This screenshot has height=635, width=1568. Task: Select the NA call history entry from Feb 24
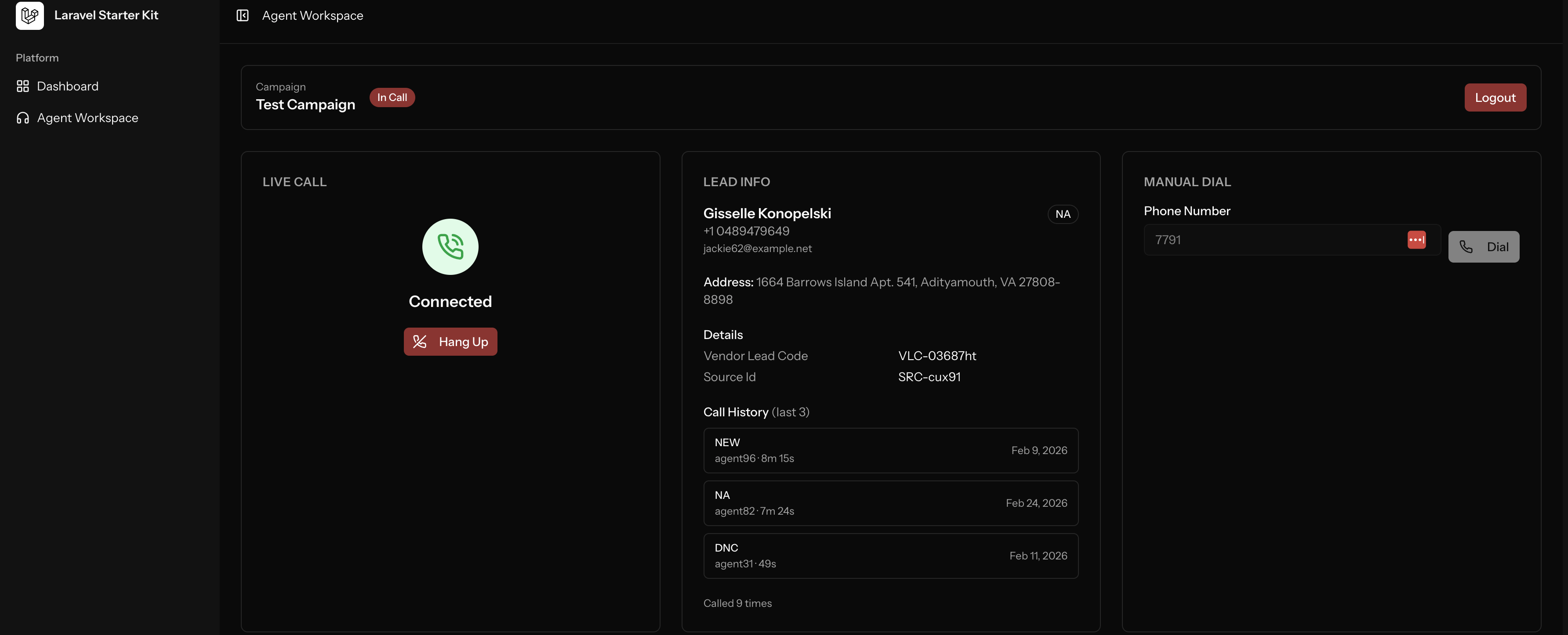point(890,504)
